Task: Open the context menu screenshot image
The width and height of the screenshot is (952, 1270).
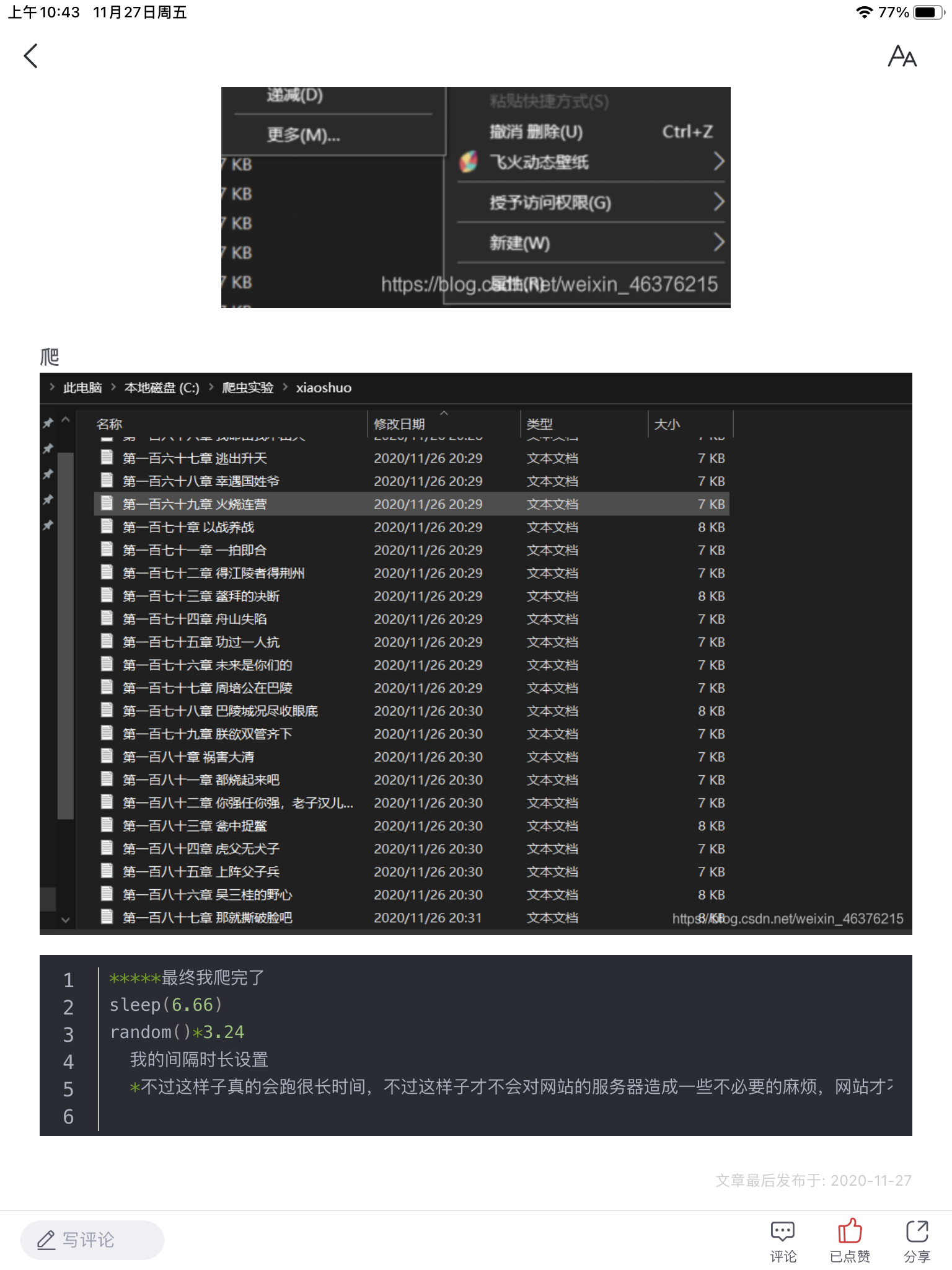Action: 475,197
